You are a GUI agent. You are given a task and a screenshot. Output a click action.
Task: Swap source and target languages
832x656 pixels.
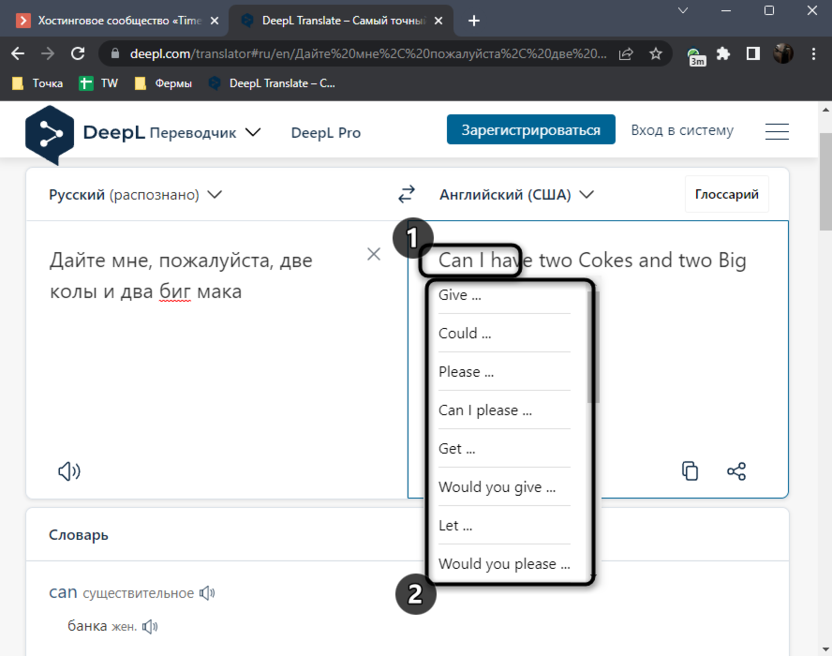pyautogui.click(x=406, y=194)
